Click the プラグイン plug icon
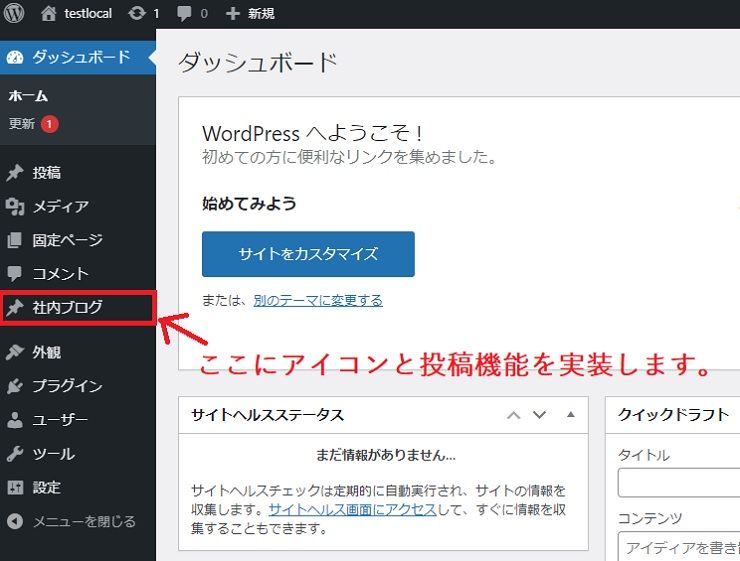Viewport: 740px width, 561px height. pos(15,386)
